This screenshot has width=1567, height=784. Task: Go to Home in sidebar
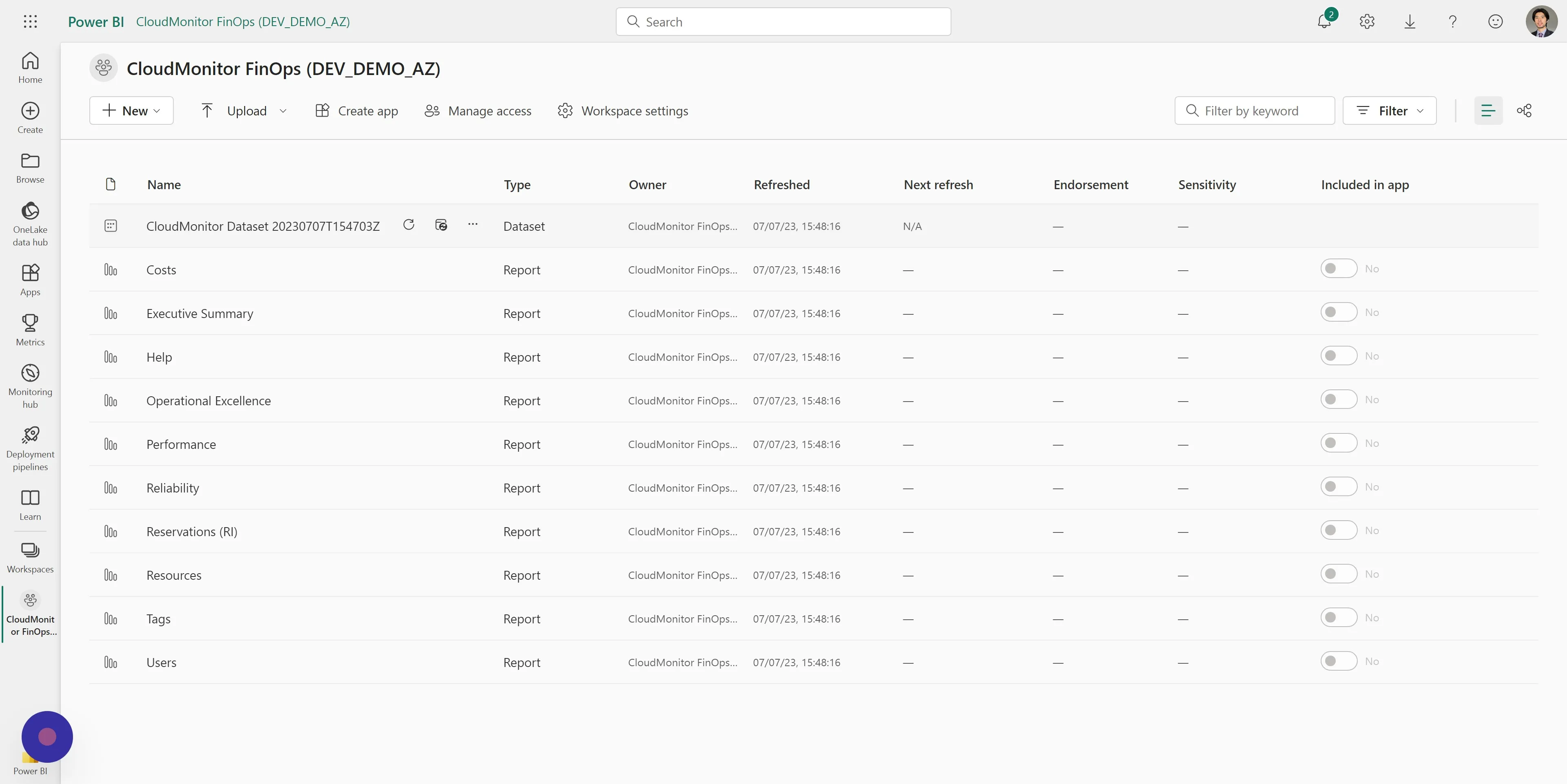pyautogui.click(x=30, y=68)
